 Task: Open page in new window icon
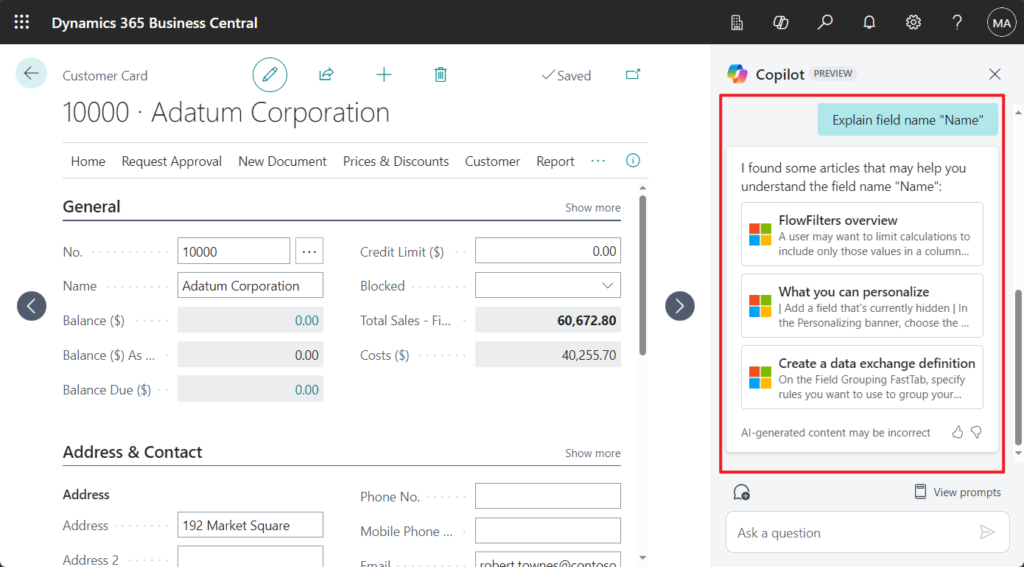pos(633,74)
